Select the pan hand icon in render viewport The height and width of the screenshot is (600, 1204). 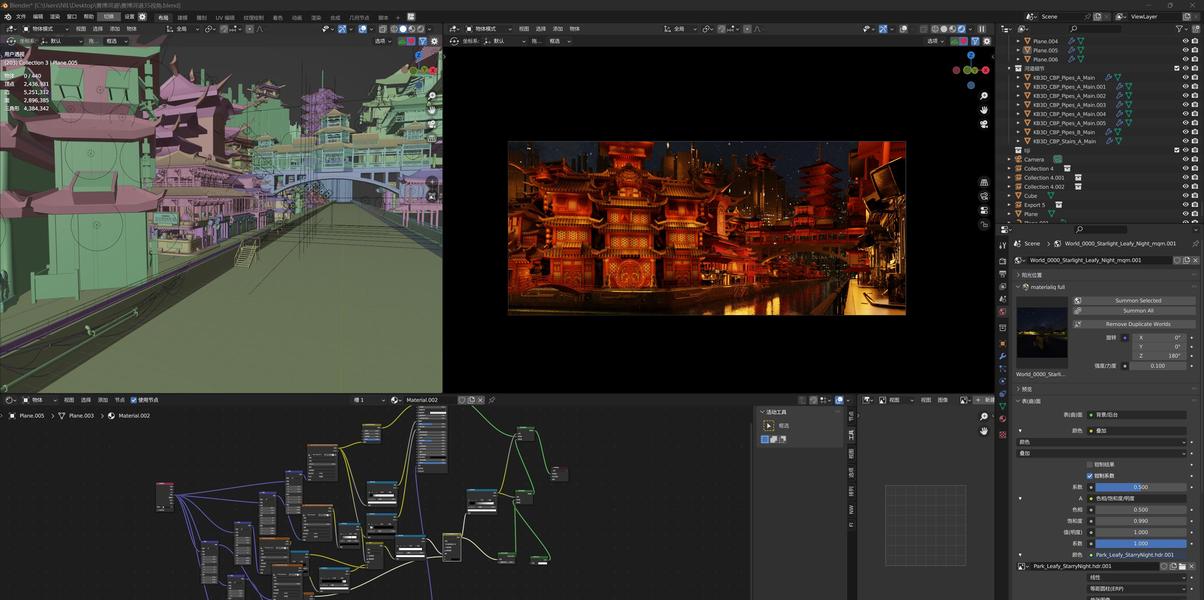point(984,110)
